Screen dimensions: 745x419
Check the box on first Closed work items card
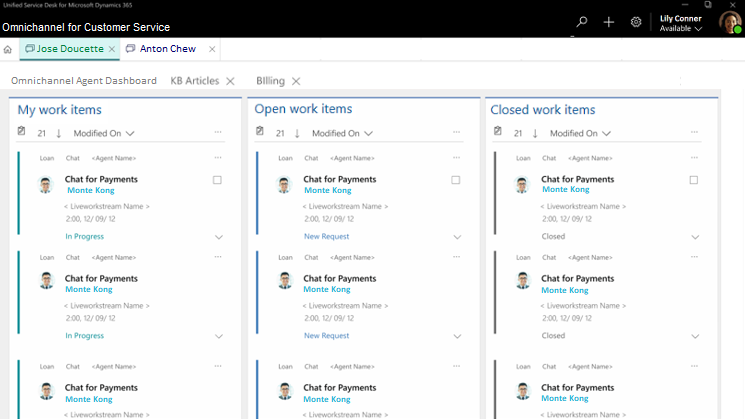coord(694,180)
